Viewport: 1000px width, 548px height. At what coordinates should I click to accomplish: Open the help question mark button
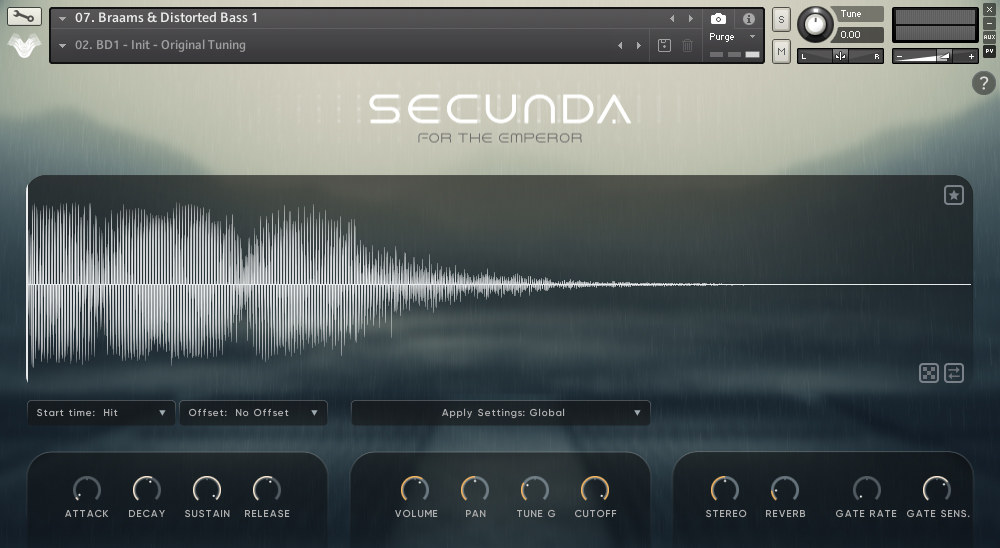pyautogui.click(x=983, y=84)
